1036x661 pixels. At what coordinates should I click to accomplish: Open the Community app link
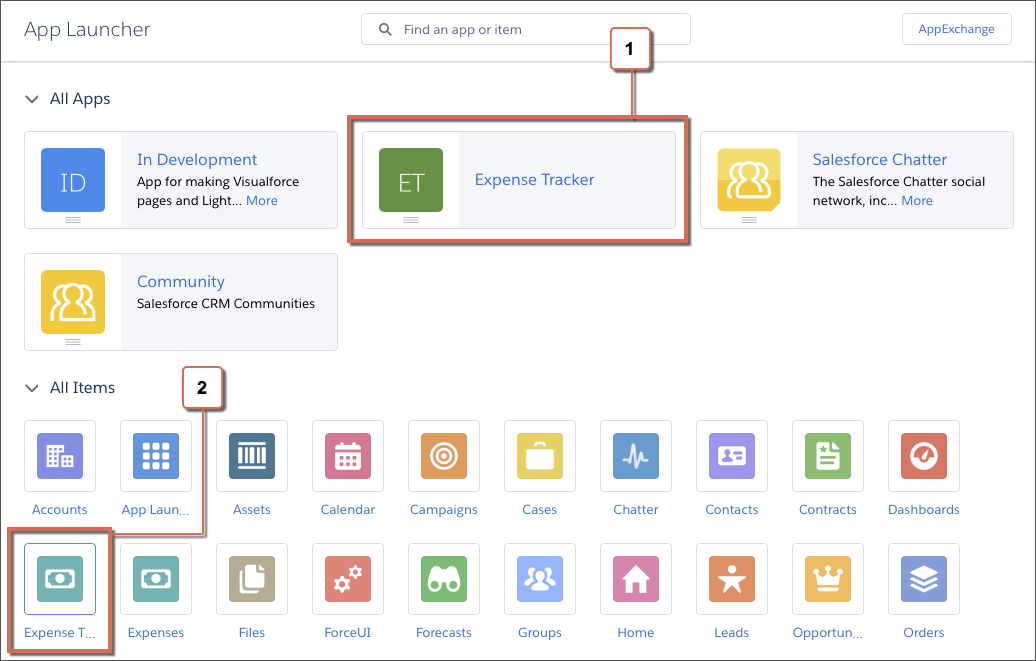(x=181, y=282)
